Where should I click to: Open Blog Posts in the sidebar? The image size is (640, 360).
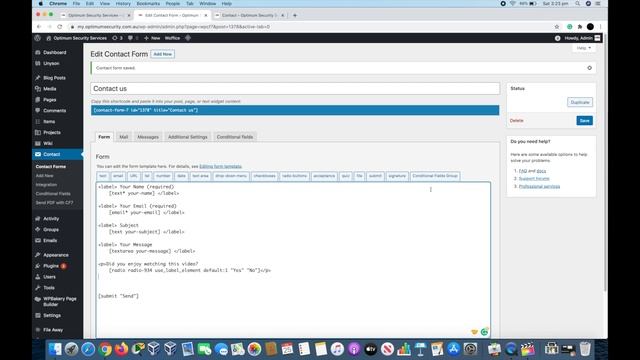[54, 78]
